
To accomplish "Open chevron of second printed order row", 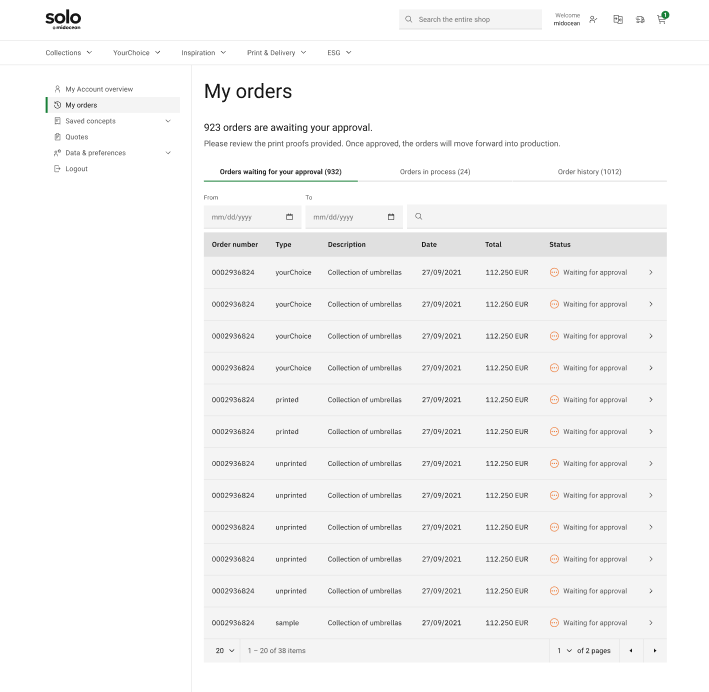I will point(651,431).
